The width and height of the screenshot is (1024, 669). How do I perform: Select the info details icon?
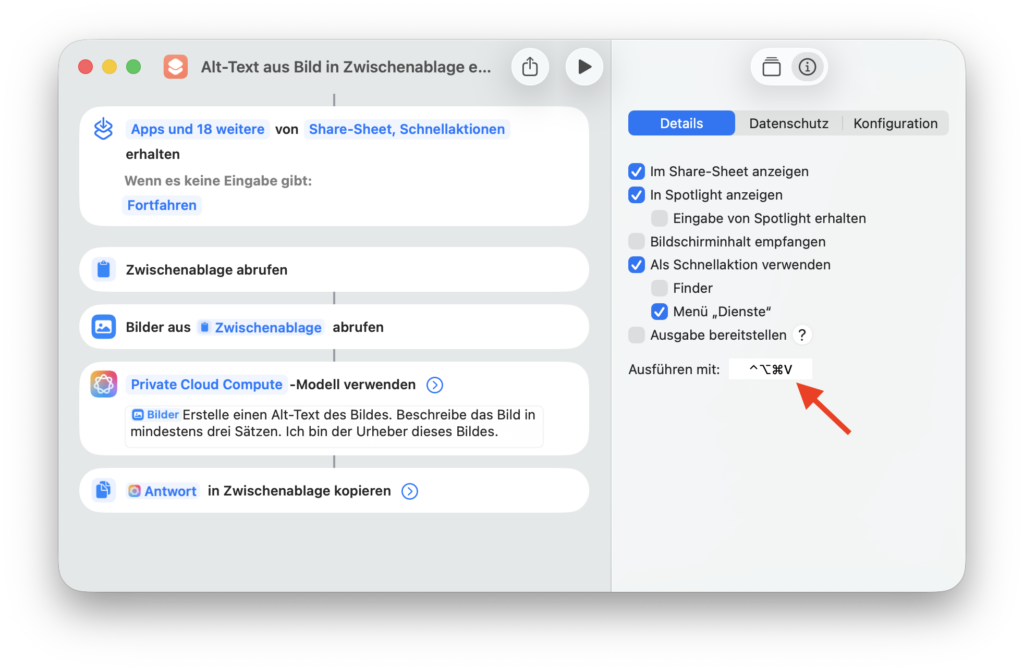tap(807, 67)
